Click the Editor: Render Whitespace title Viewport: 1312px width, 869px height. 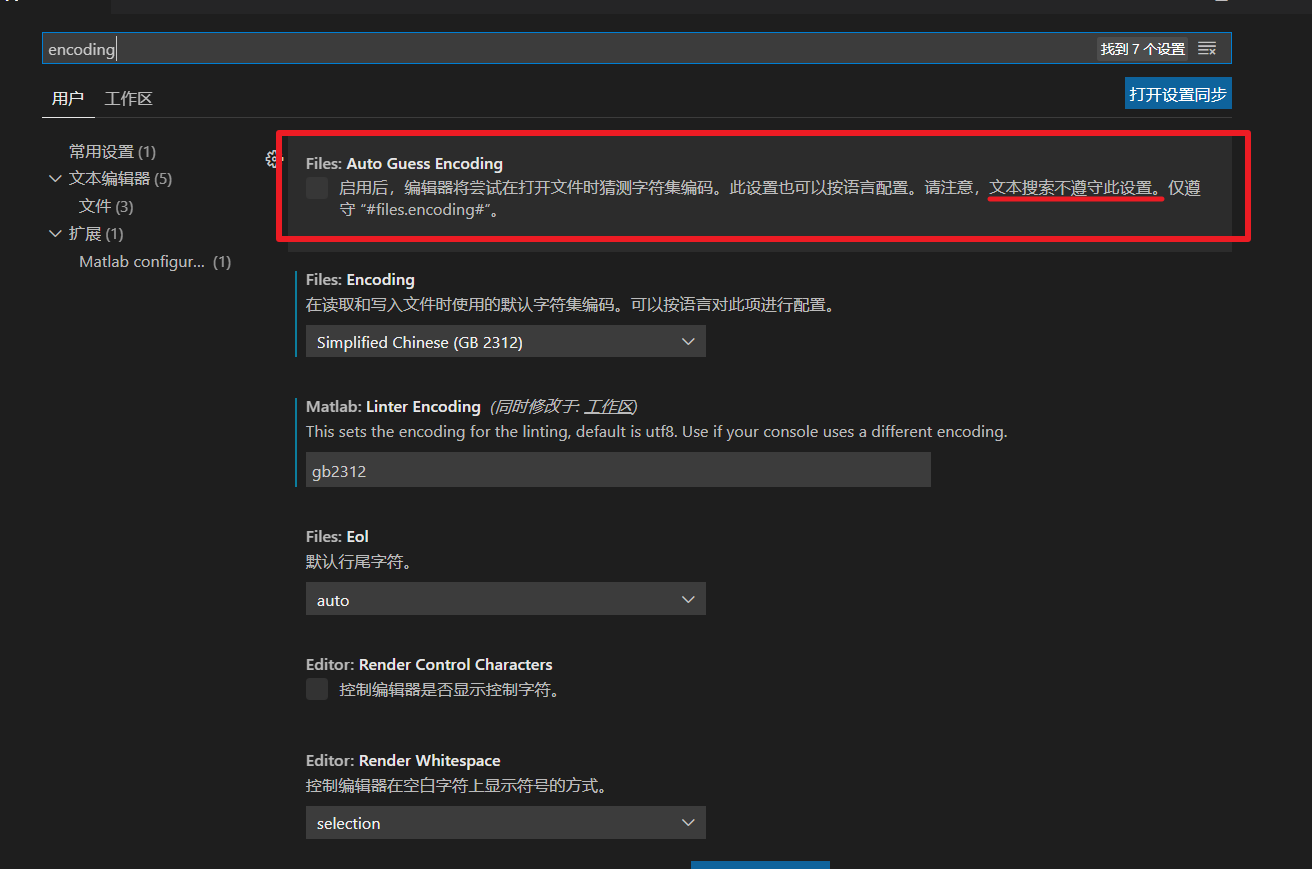click(x=403, y=761)
